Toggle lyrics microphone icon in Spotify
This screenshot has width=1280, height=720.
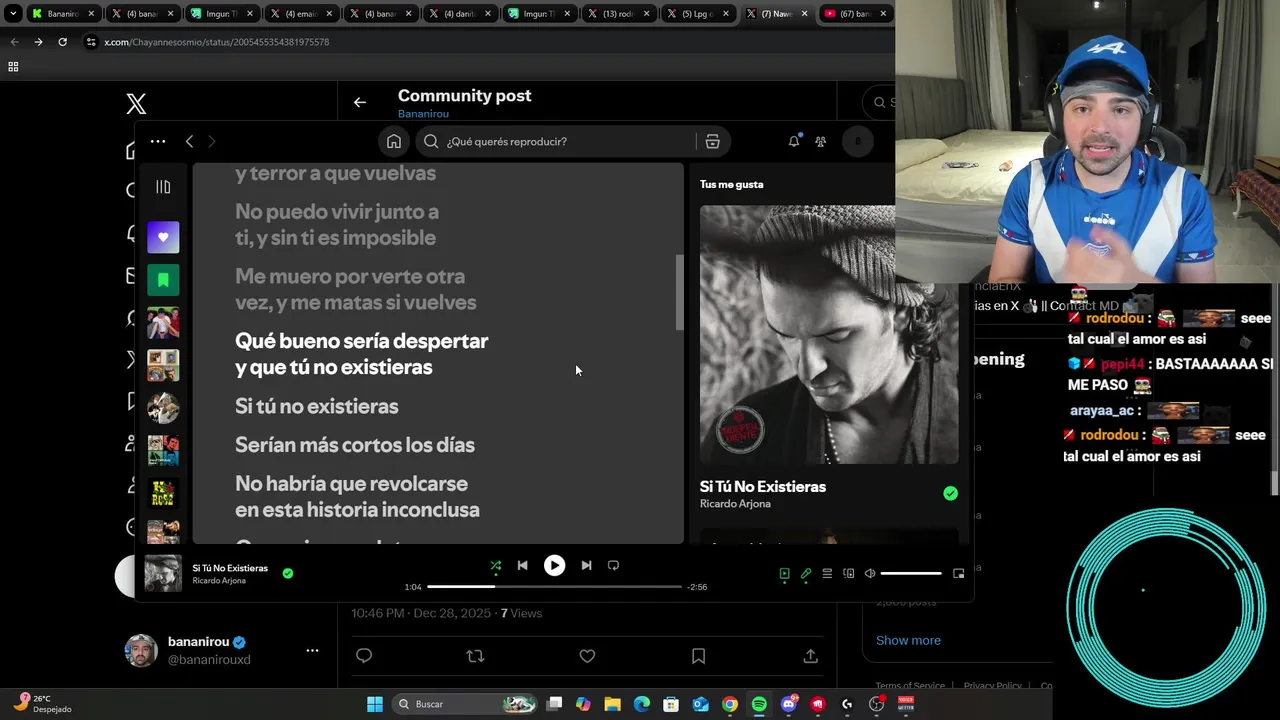(806, 574)
